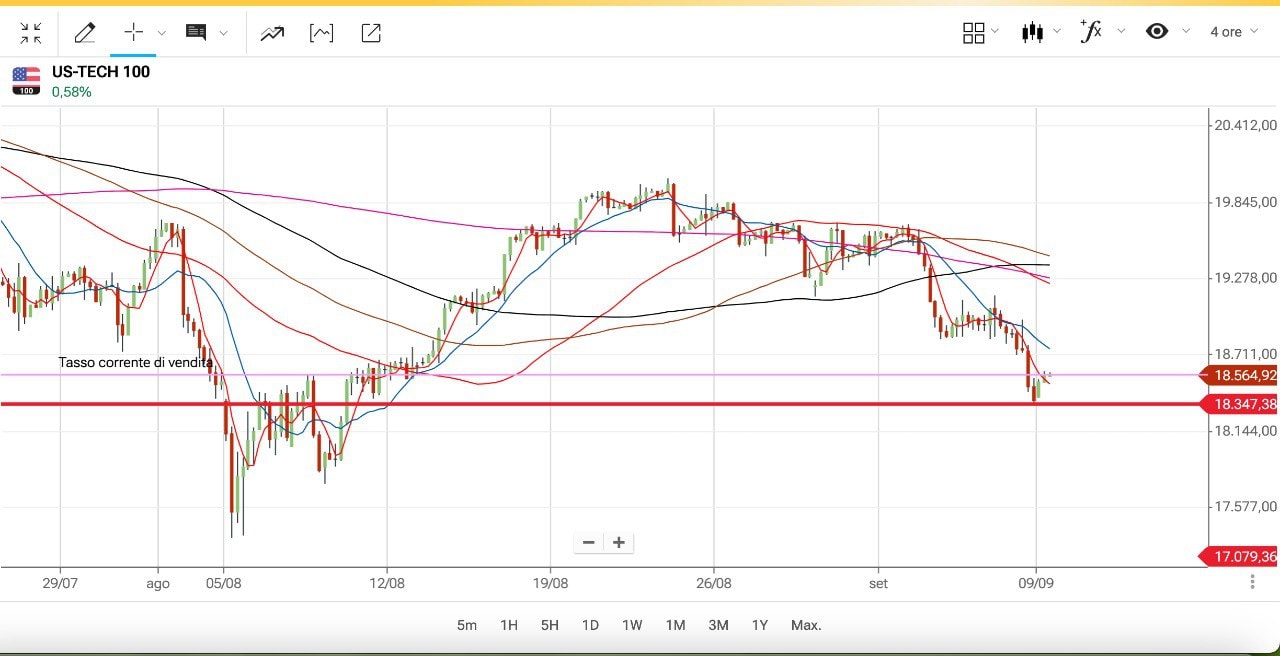Select the 1D range tab

590,625
